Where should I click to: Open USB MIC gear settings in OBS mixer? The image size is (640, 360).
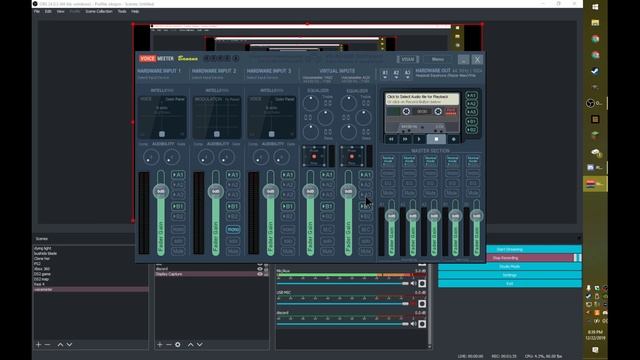422,304
